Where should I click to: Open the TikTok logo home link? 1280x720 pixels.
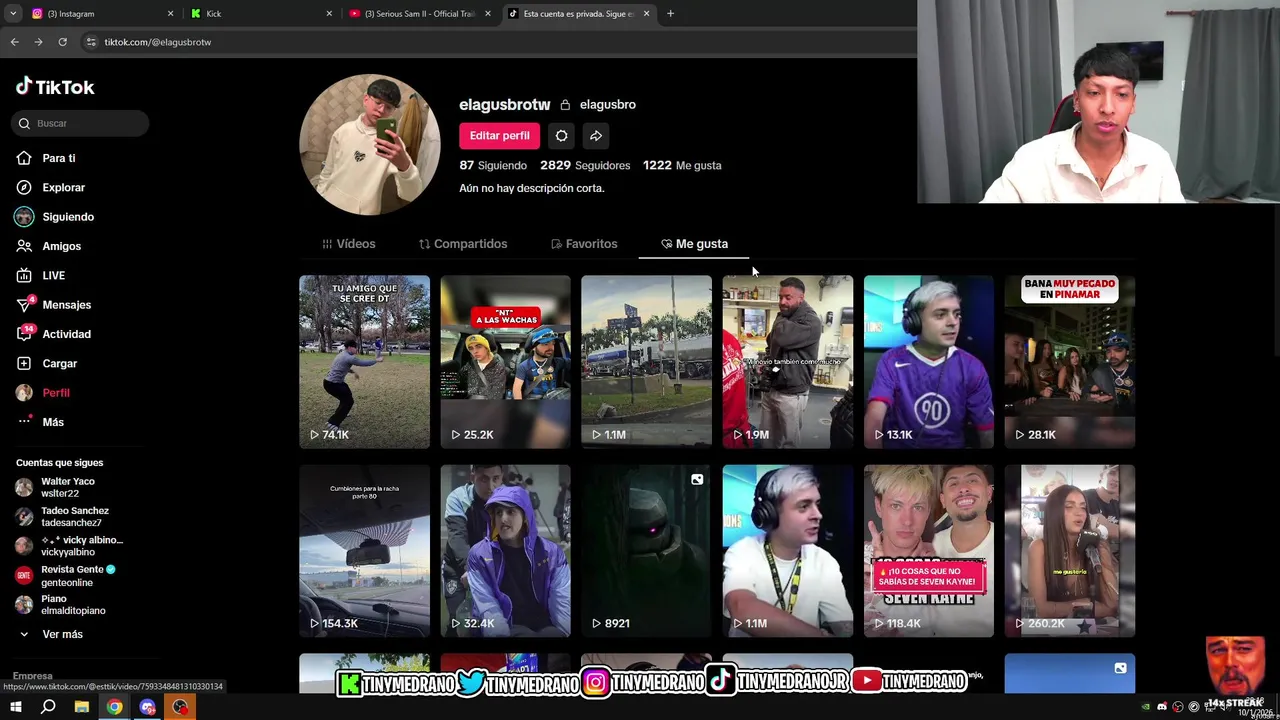(55, 87)
